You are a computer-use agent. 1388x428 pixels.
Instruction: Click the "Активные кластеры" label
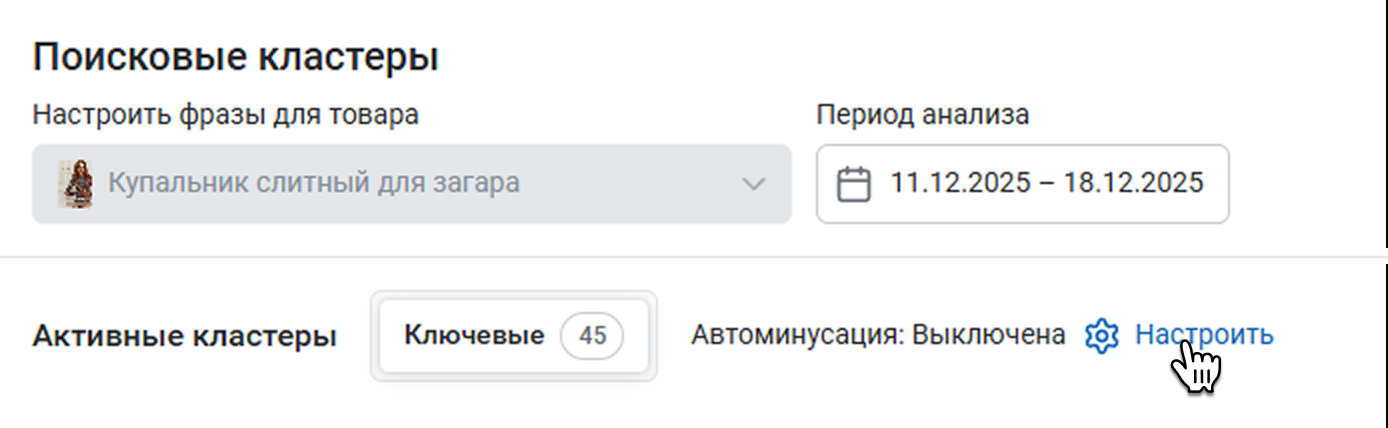184,336
